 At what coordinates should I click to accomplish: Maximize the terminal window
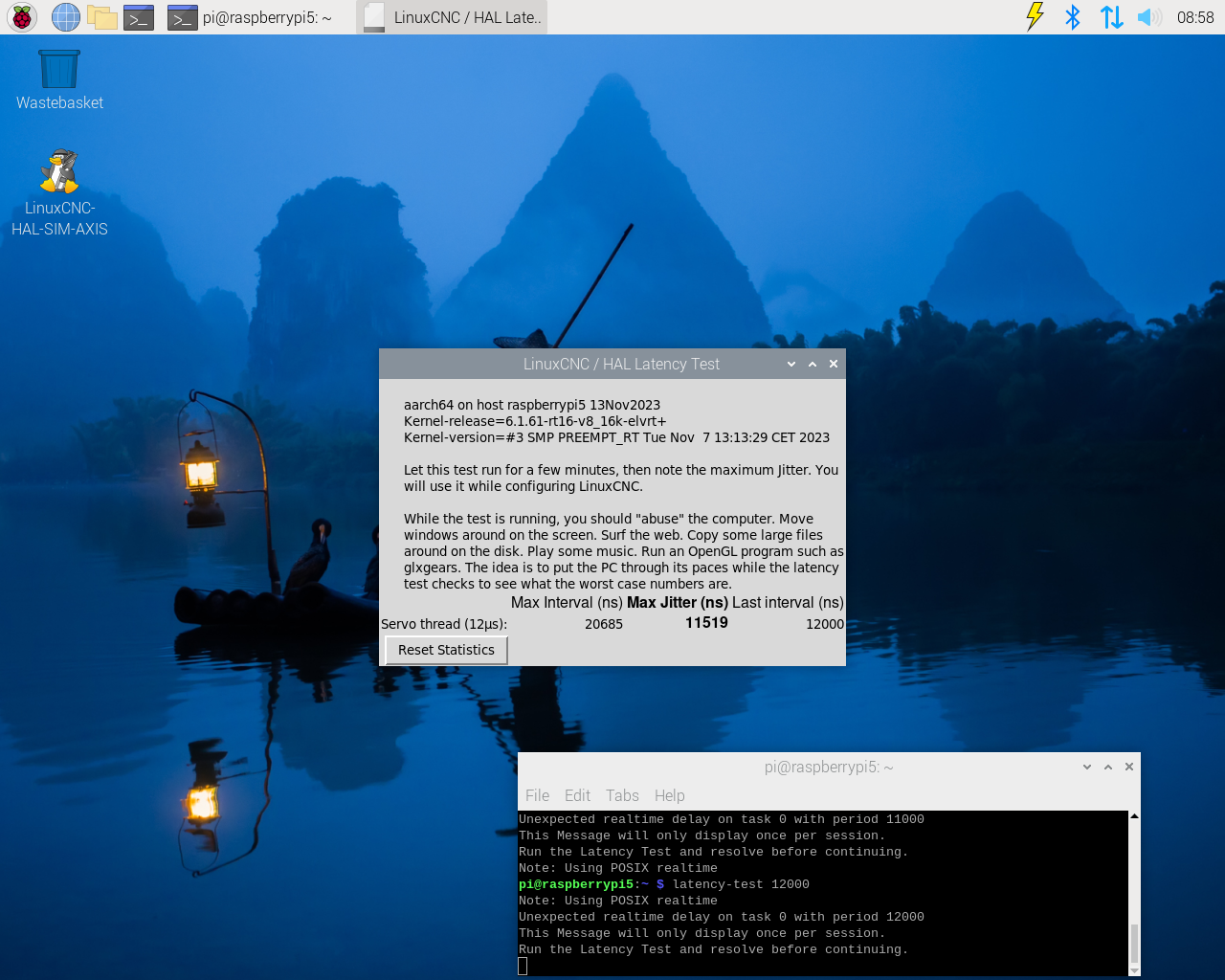pos(1108,767)
